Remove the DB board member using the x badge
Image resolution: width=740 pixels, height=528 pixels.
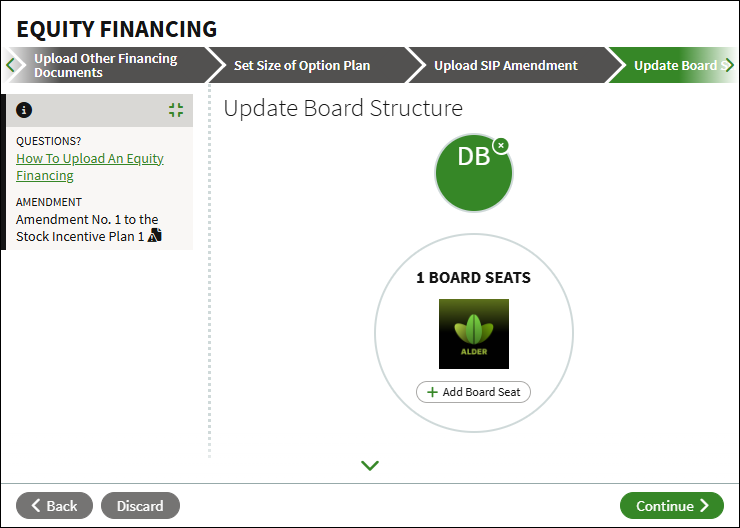click(x=501, y=145)
